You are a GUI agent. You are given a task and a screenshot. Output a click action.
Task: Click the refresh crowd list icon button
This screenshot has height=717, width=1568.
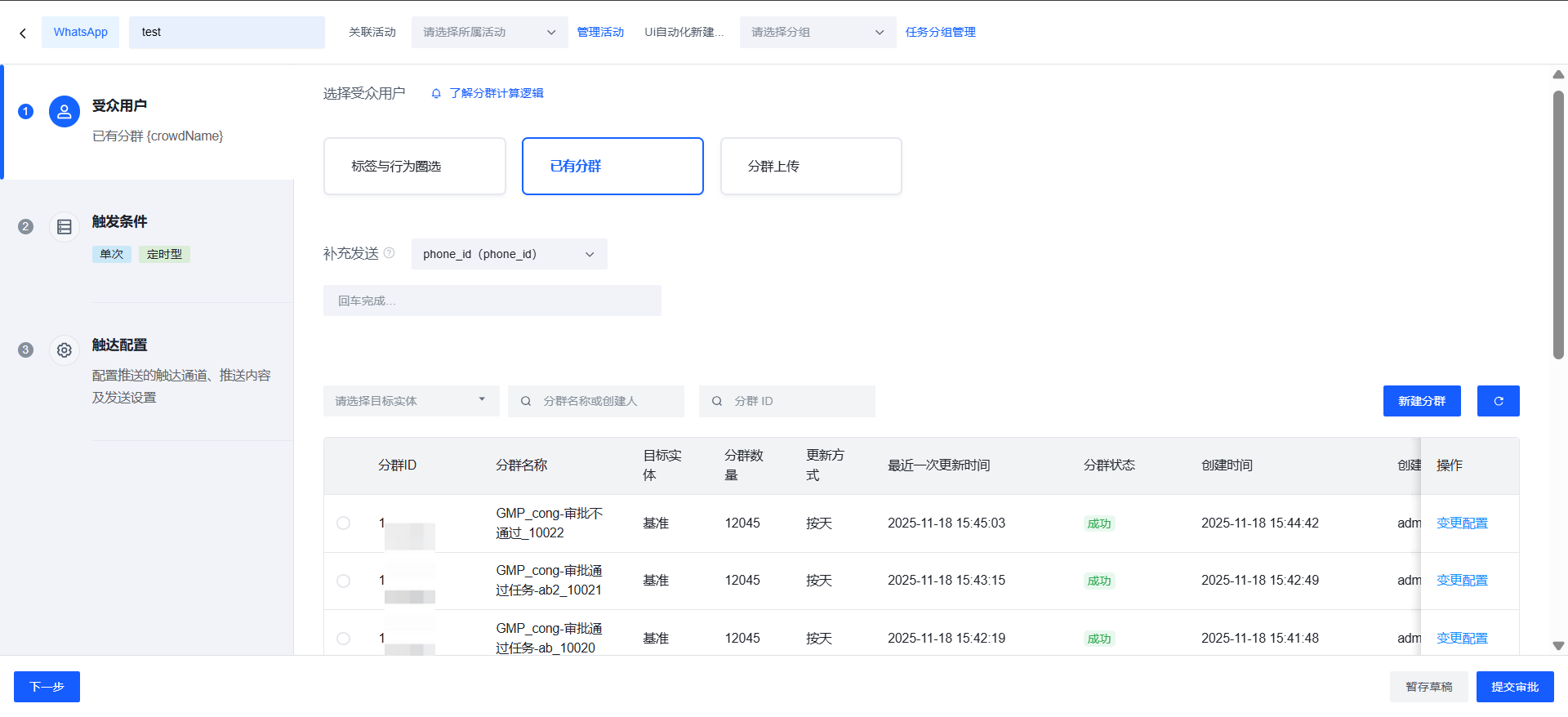[1498, 401]
